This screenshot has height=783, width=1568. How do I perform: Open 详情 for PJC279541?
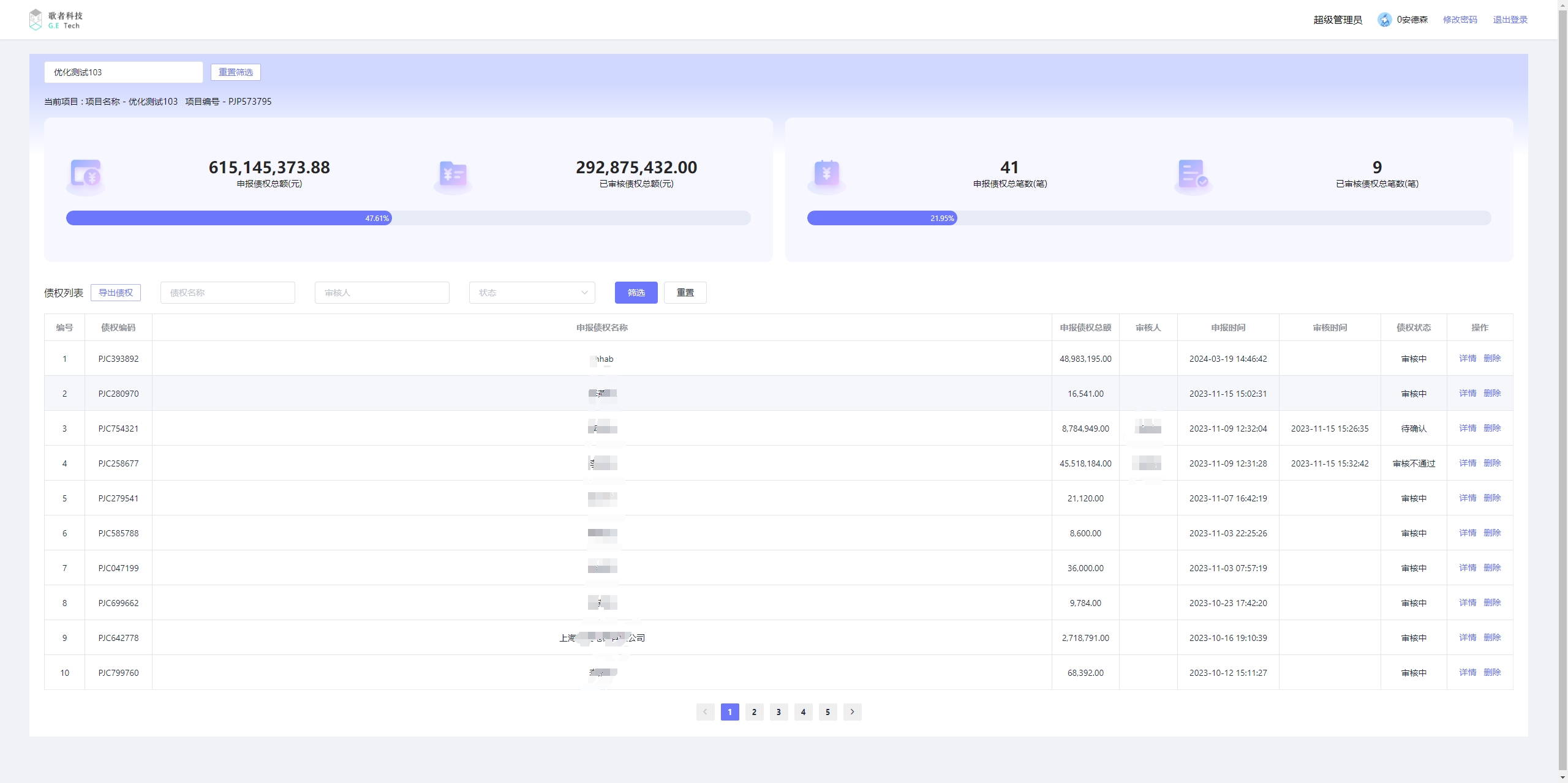[x=1468, y=498]
